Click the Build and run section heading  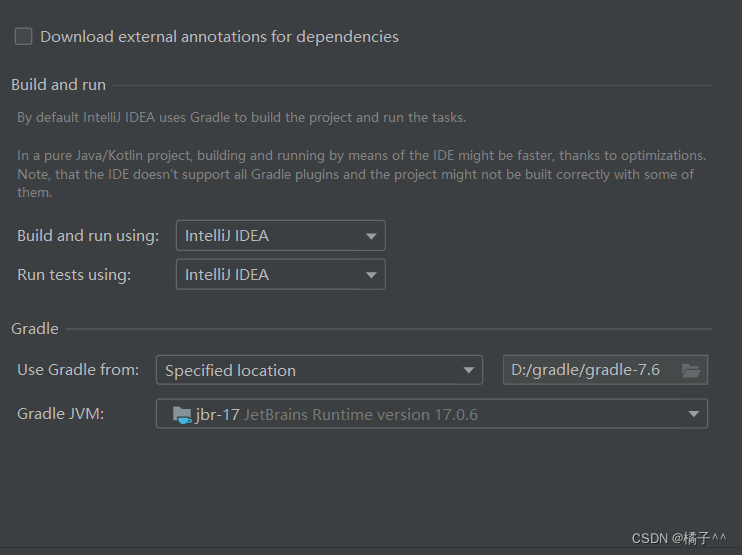[59, 85]
